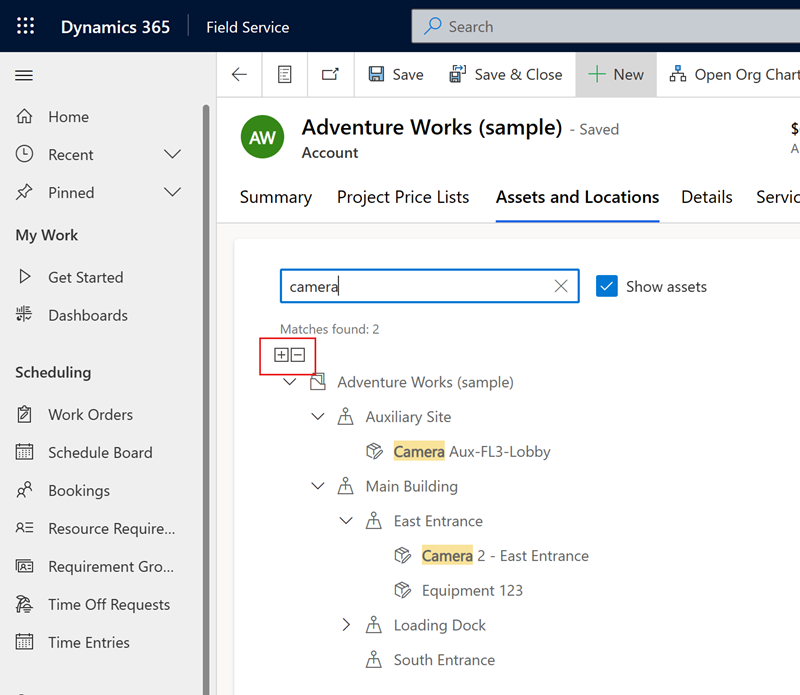Expand the Loading Dock location node
The width and height of the screenshot is (800, 695).
pyautogui.click(x=346, y=625)
